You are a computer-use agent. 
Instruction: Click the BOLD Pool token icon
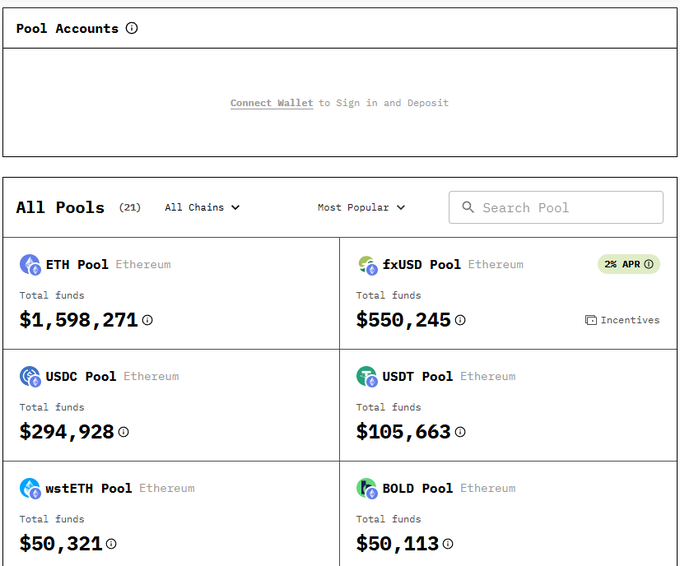(367, 489)
